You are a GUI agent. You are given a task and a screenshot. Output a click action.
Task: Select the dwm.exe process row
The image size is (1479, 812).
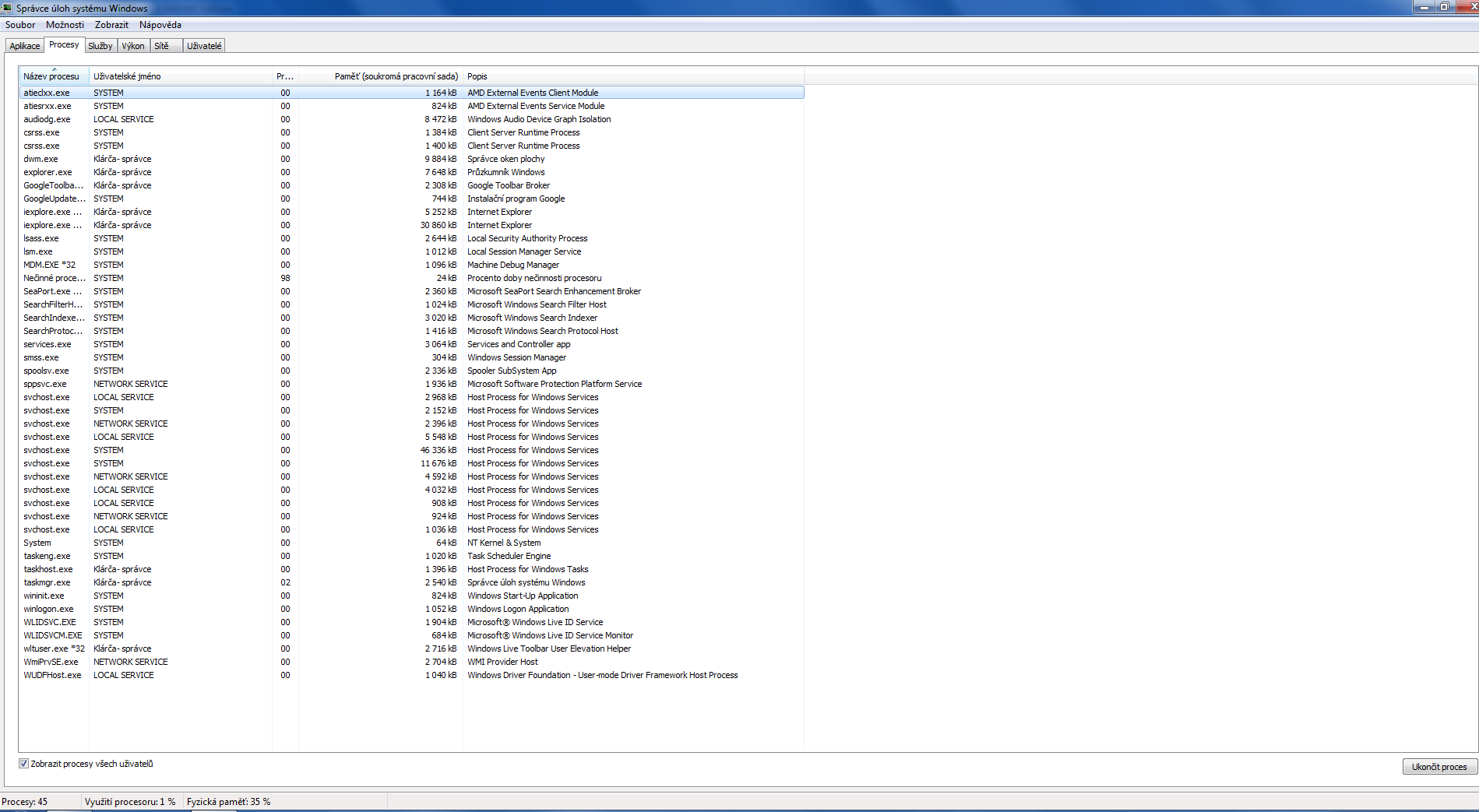[x=411, y=159]
